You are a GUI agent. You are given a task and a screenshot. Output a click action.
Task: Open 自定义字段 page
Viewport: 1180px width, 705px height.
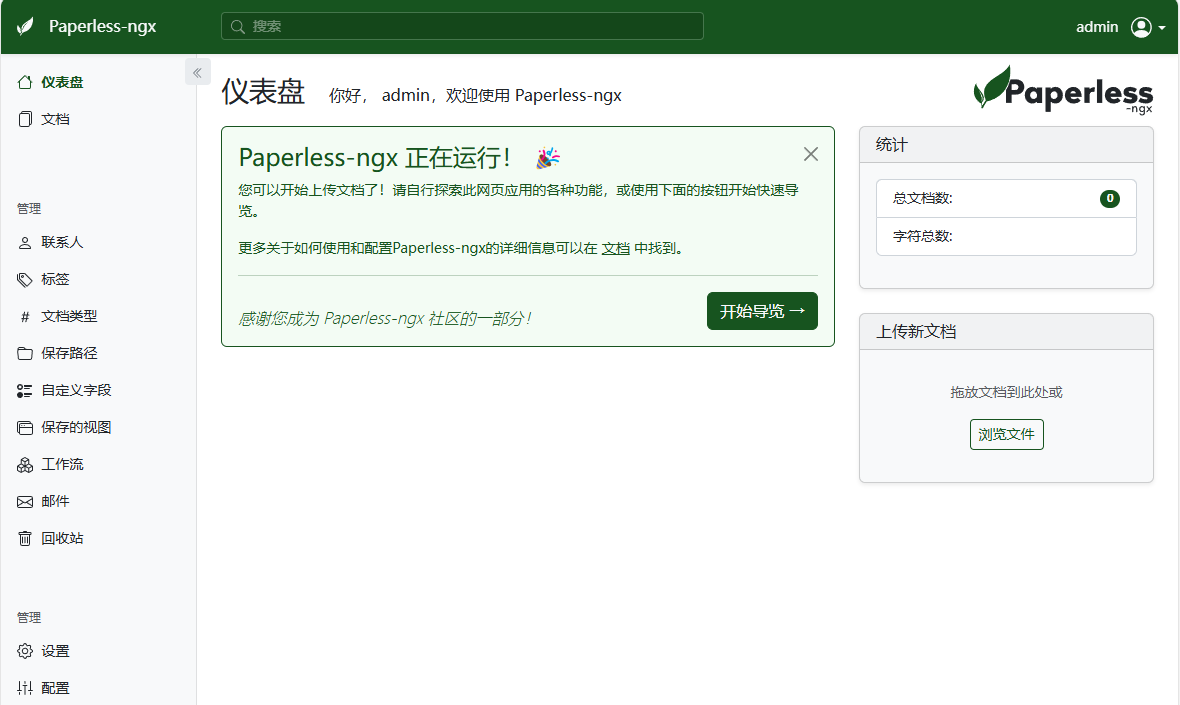[76, 390]
